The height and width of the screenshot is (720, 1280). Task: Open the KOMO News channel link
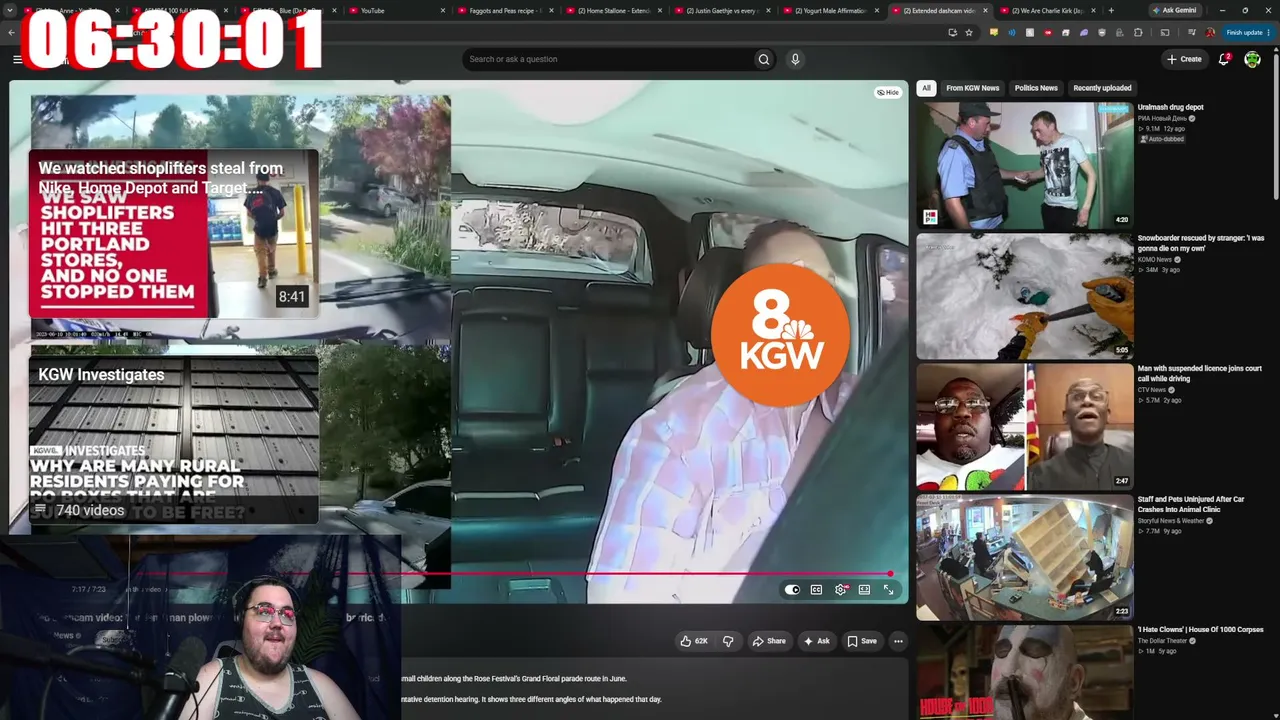pyautogui.click(x=1155, y=259)
